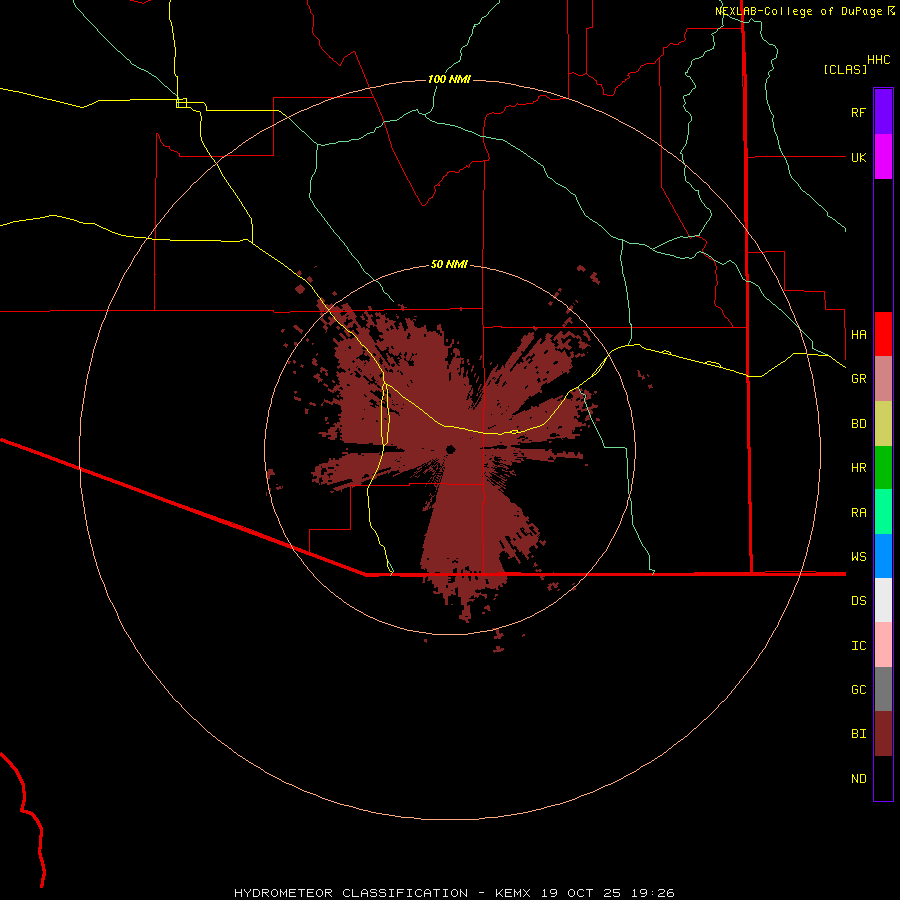This screenshot has width=900, height=900.
Task: Click the ND legend label
Action: [x=858, y=779]
